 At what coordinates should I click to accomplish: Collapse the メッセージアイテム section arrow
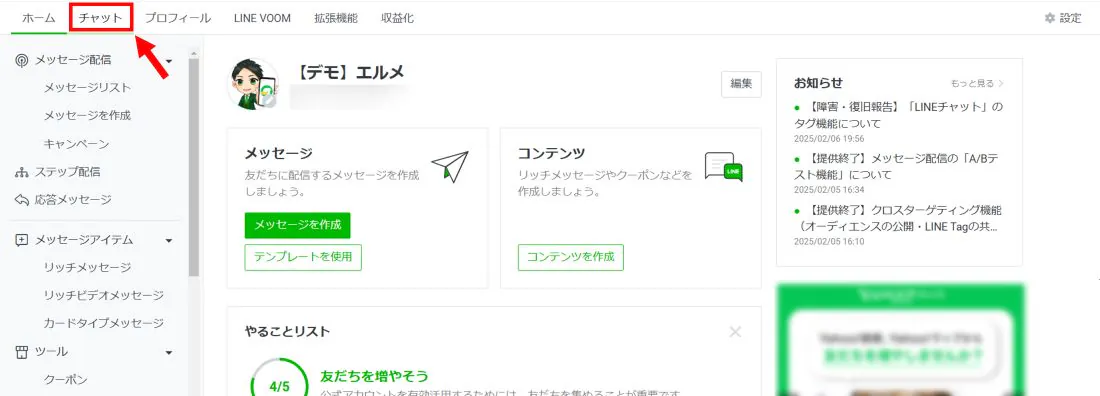pos(169,241)
